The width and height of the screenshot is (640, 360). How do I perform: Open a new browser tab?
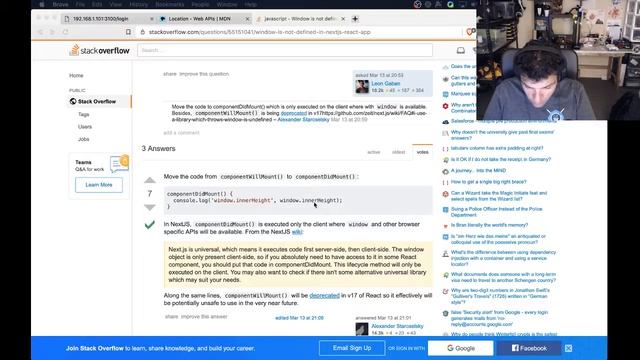pos(355,19)
